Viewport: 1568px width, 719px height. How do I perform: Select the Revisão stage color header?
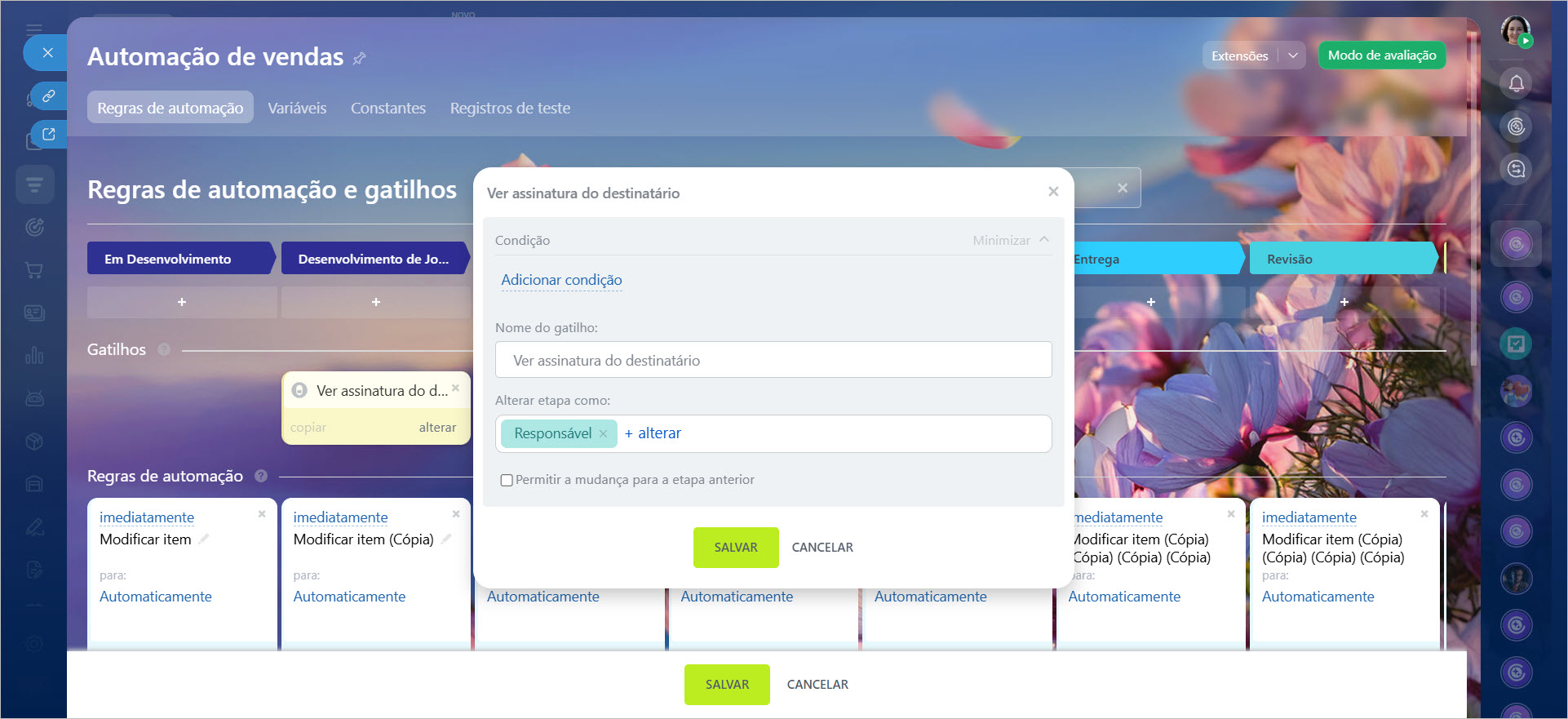coord(1341,259)
